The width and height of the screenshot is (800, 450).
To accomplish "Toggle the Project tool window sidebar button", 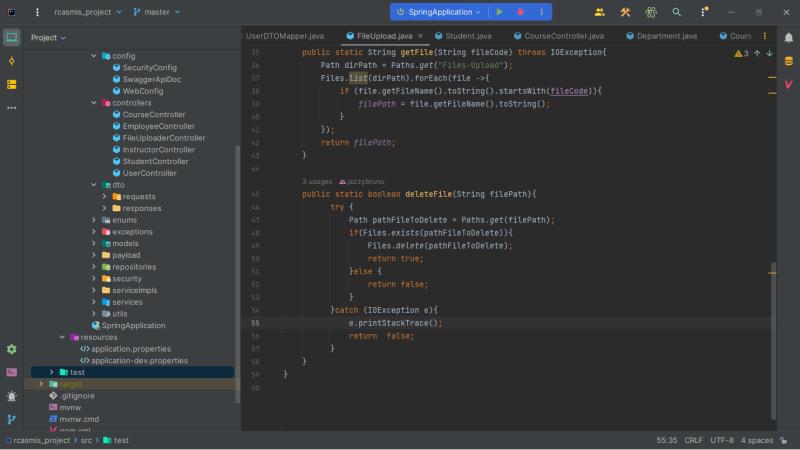I will tap(12, 37).
